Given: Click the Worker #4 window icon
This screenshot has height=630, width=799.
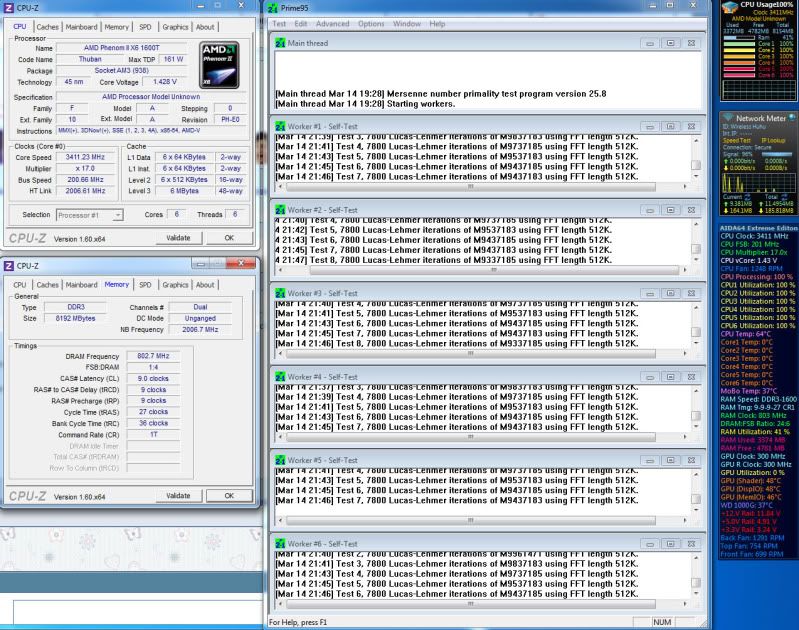Looking at the screenshot, I should point(279,377).
